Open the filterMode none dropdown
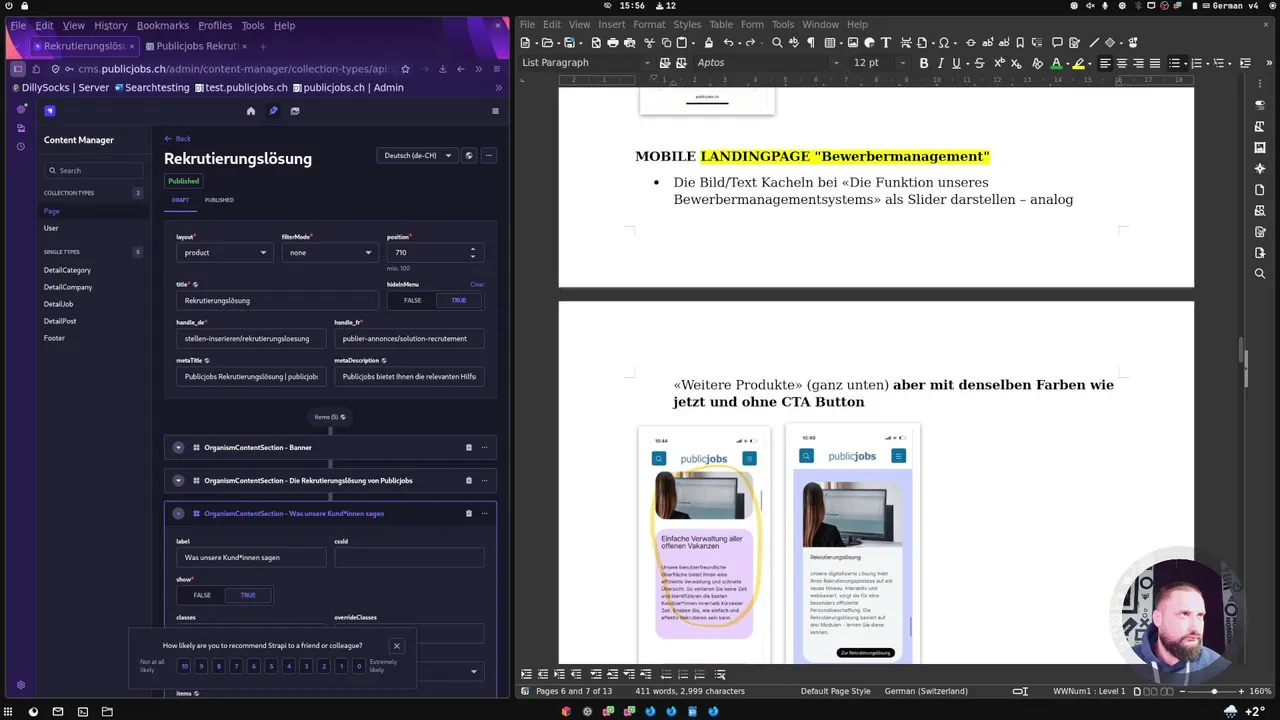Viewport: 1280px width, 720px height. pyautogui.click(x=330, y=253)
